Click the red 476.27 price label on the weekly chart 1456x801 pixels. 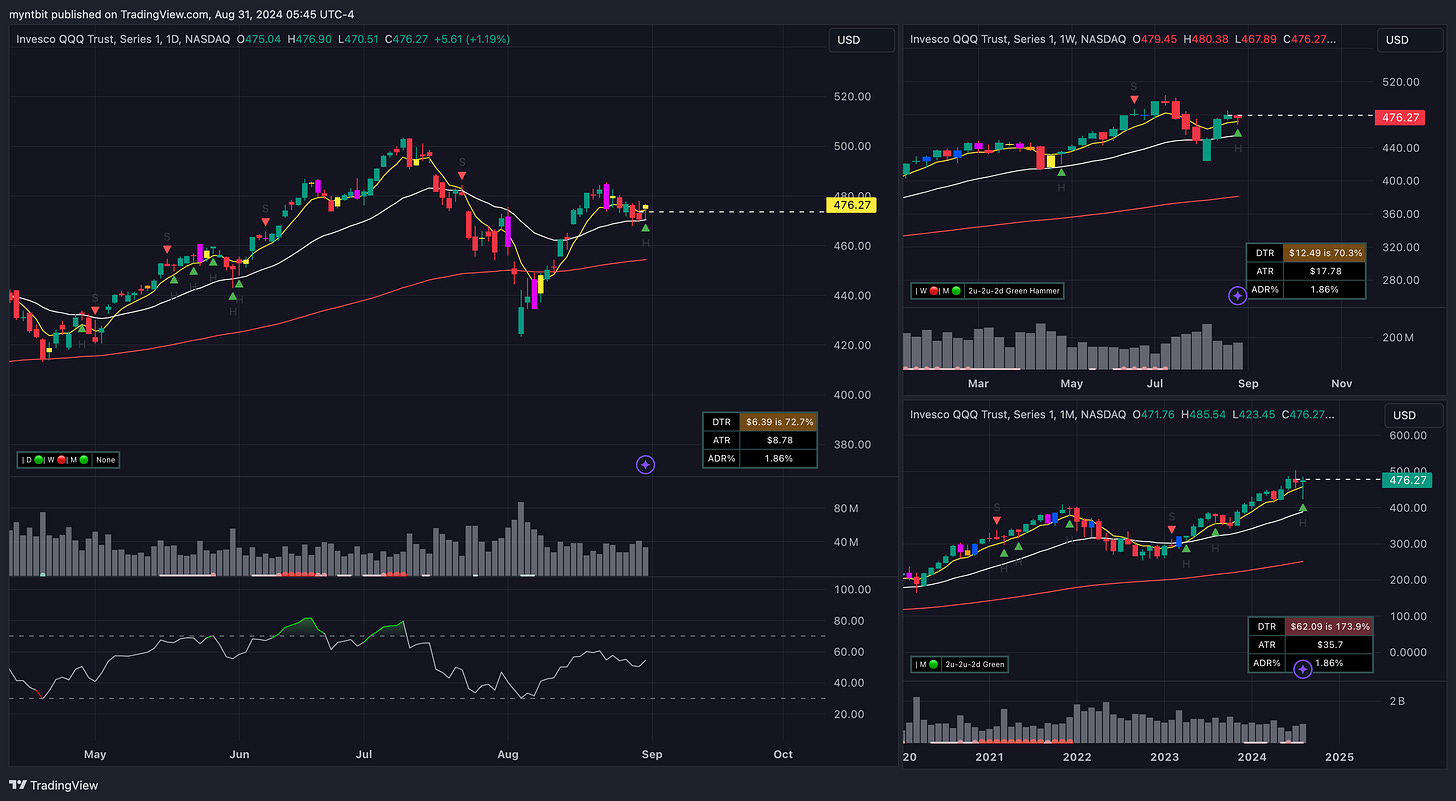tap(1400, 117)
